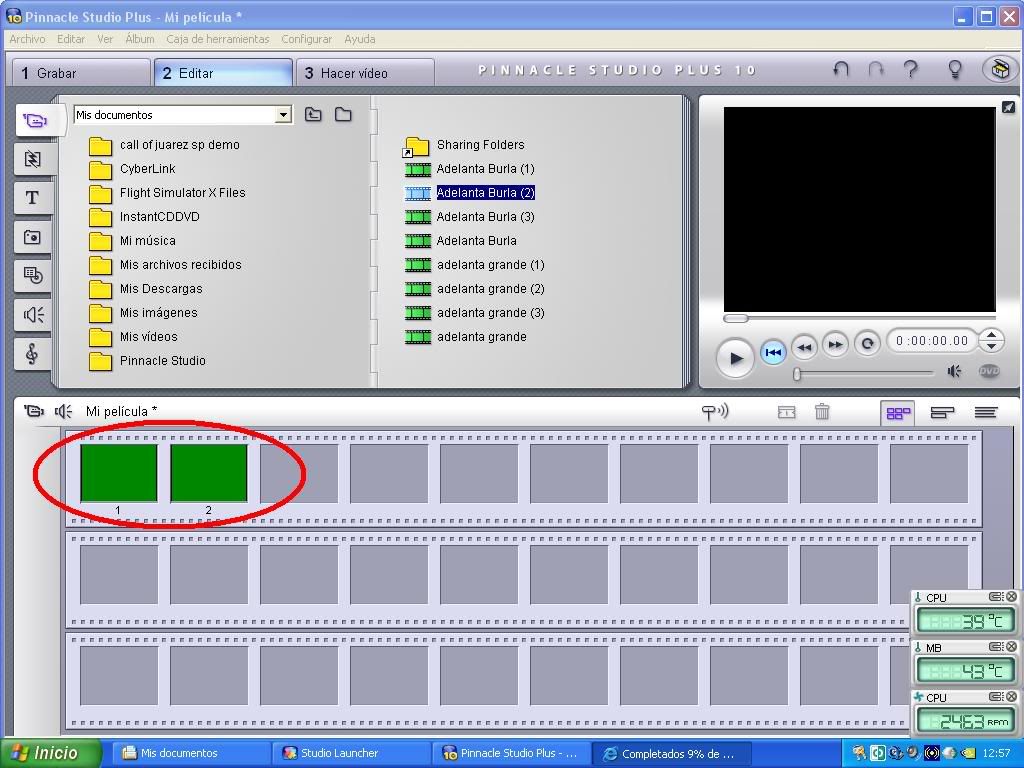This screenshot has width=1024, height=768.
Task: Open the Álbum menu
Action: tap(140, 39)
